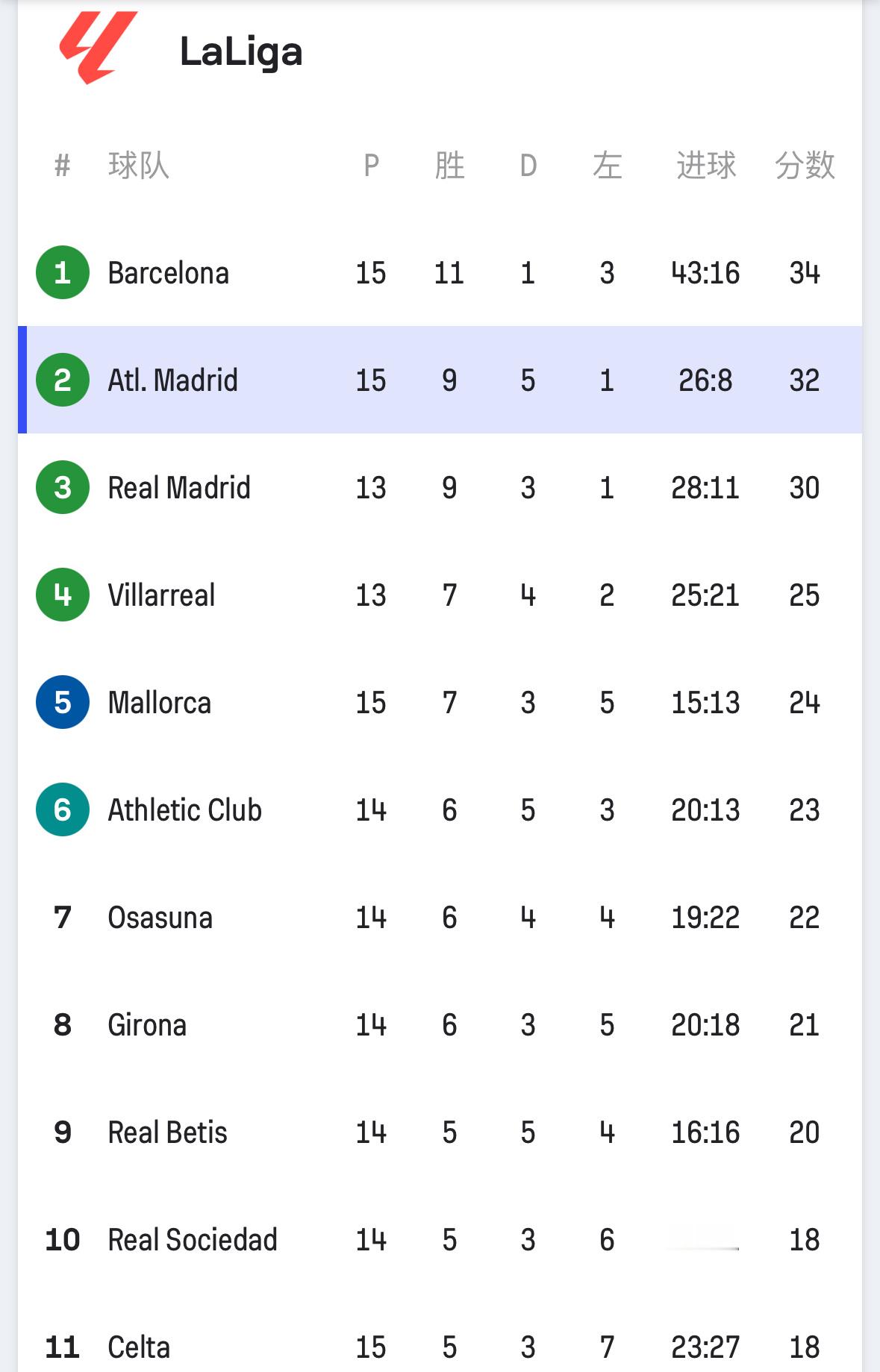Screen dimensions: 880x1372
Task: Click Real Madrid's rank 3 badge
Action: click(x=63, y=487)
